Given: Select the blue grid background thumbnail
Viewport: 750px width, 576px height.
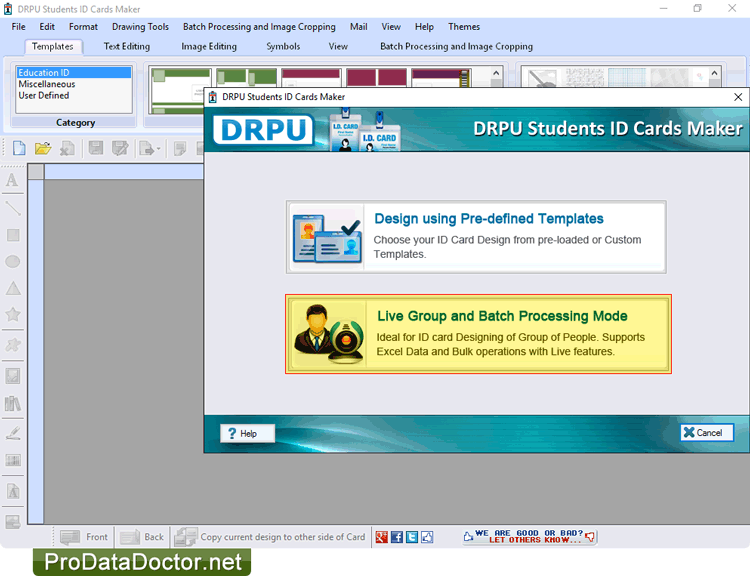Looking at the screenshot, I should (626, 78).
